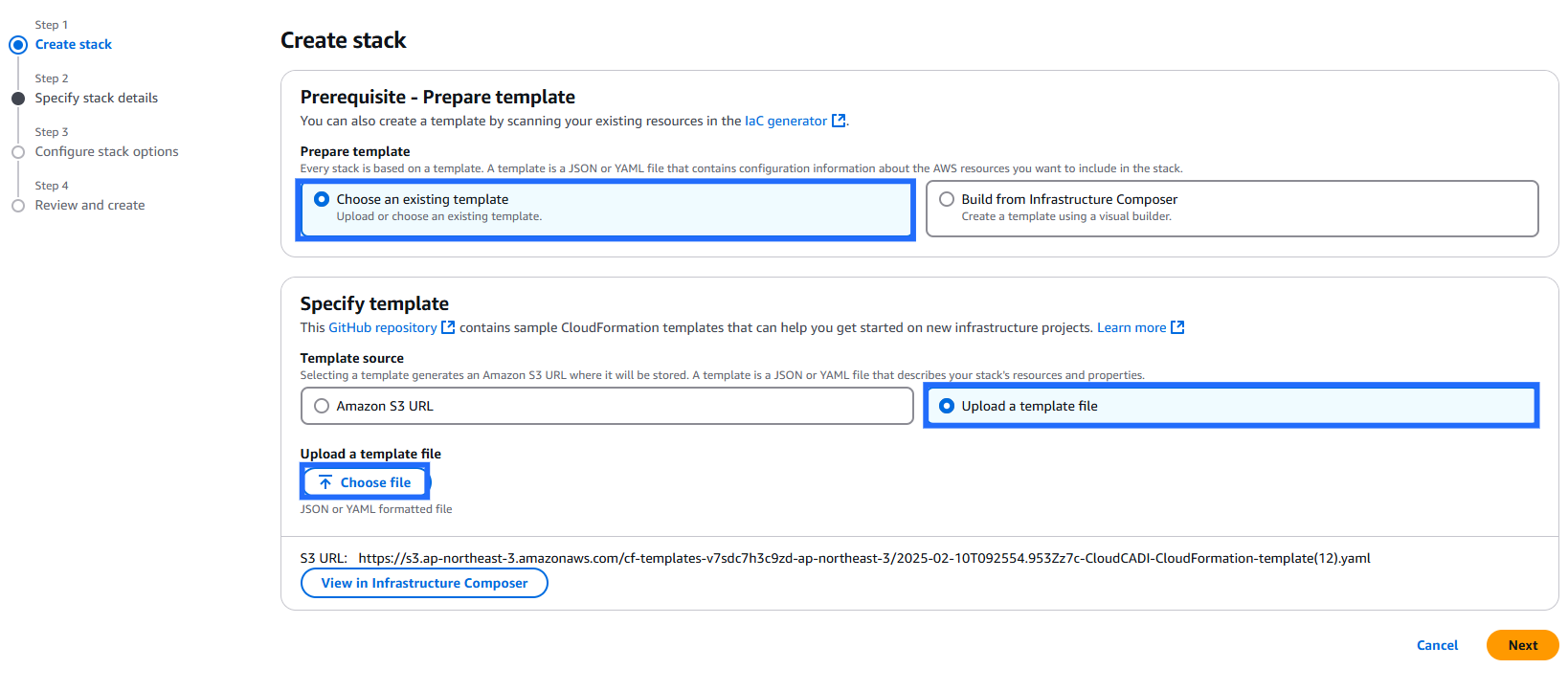1568x691 pixels.
Task: Click external link icon next to GitHub repository
Action: (x=448, y=327)
